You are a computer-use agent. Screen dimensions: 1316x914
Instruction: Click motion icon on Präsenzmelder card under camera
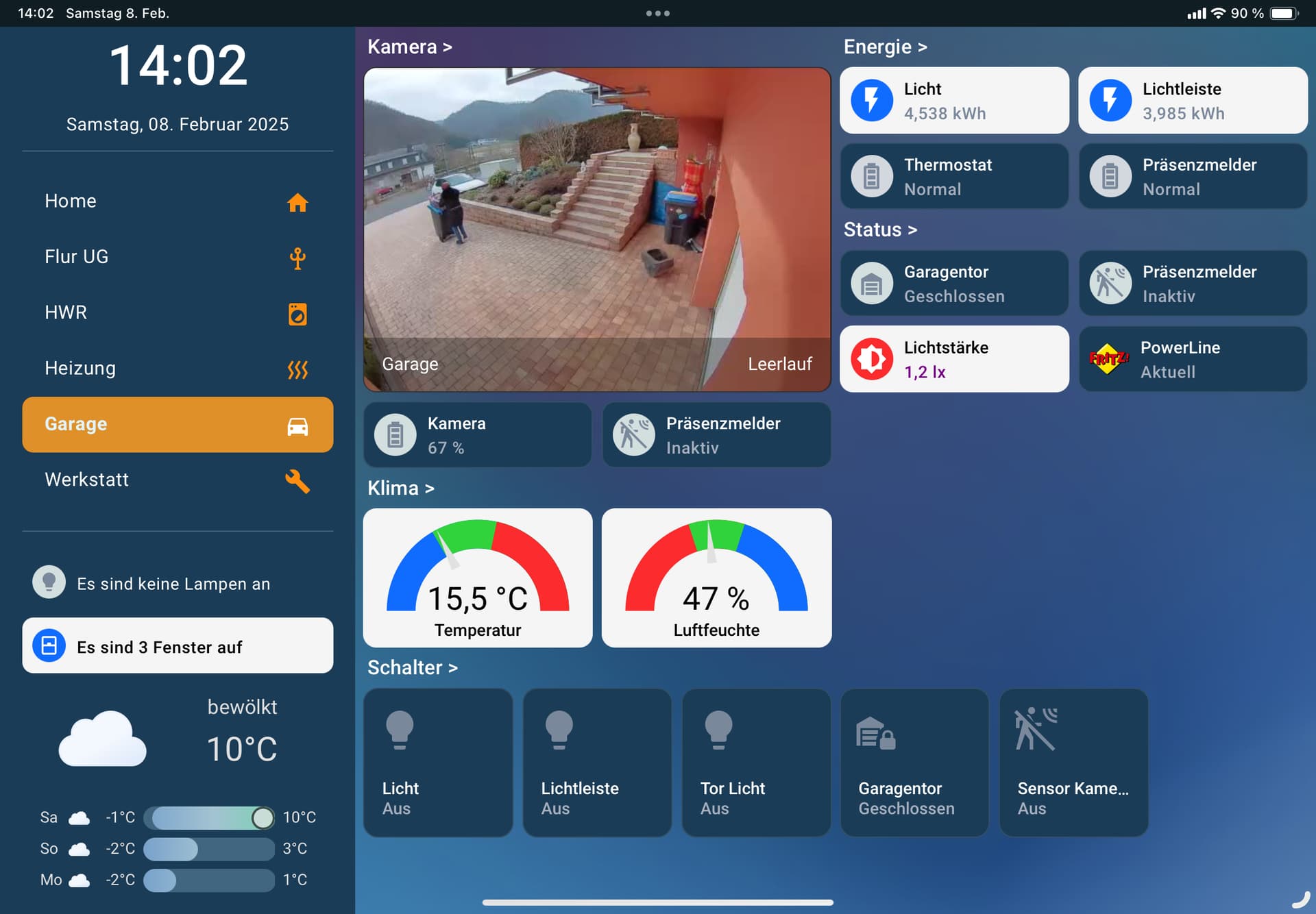pyautogui.click(x=634, y=434)
